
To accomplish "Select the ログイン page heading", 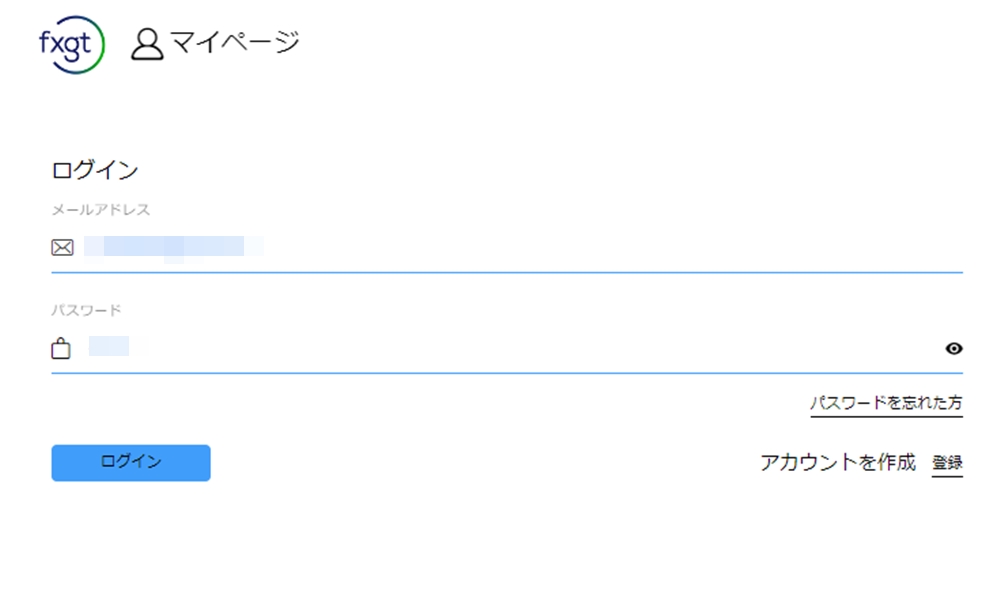I will pos(97,170).
